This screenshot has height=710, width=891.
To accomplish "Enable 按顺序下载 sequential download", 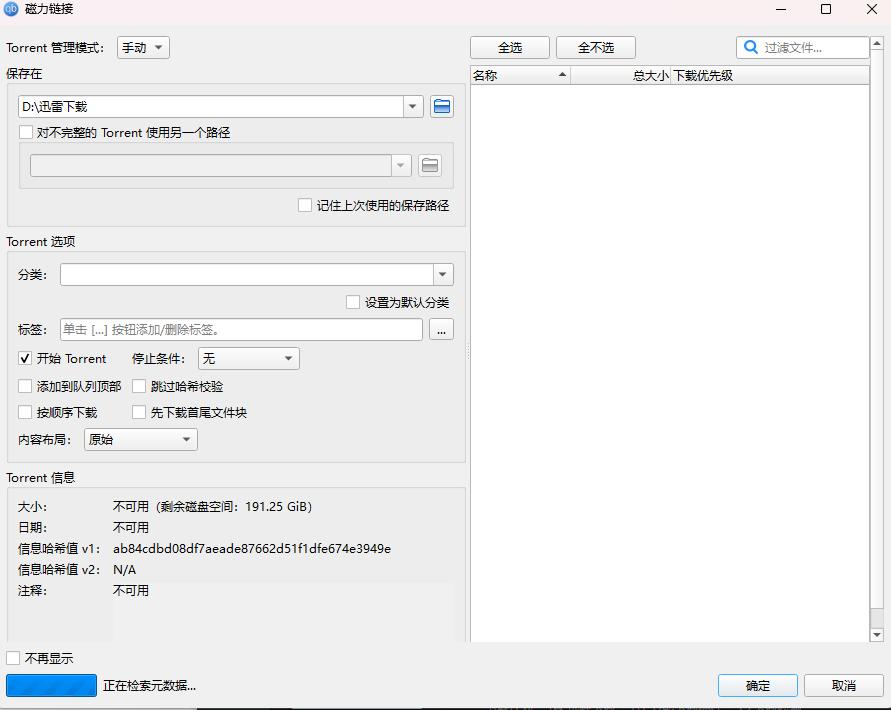I will (x=24, y=412).
